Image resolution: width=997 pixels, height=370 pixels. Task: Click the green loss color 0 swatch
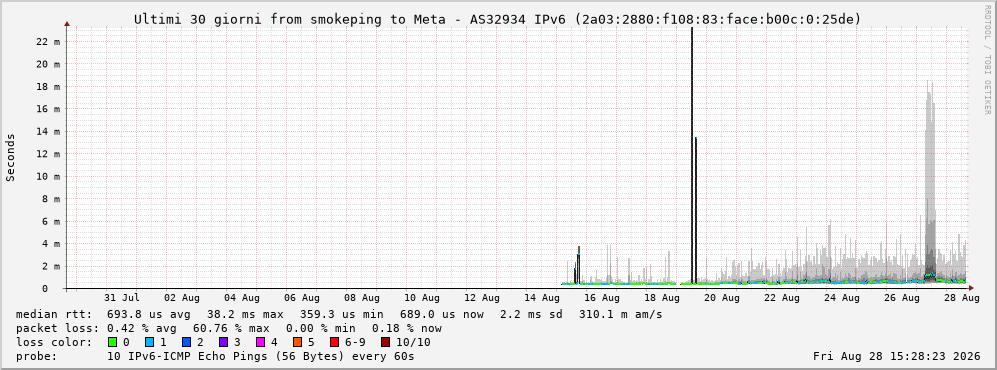pos(113,342)
